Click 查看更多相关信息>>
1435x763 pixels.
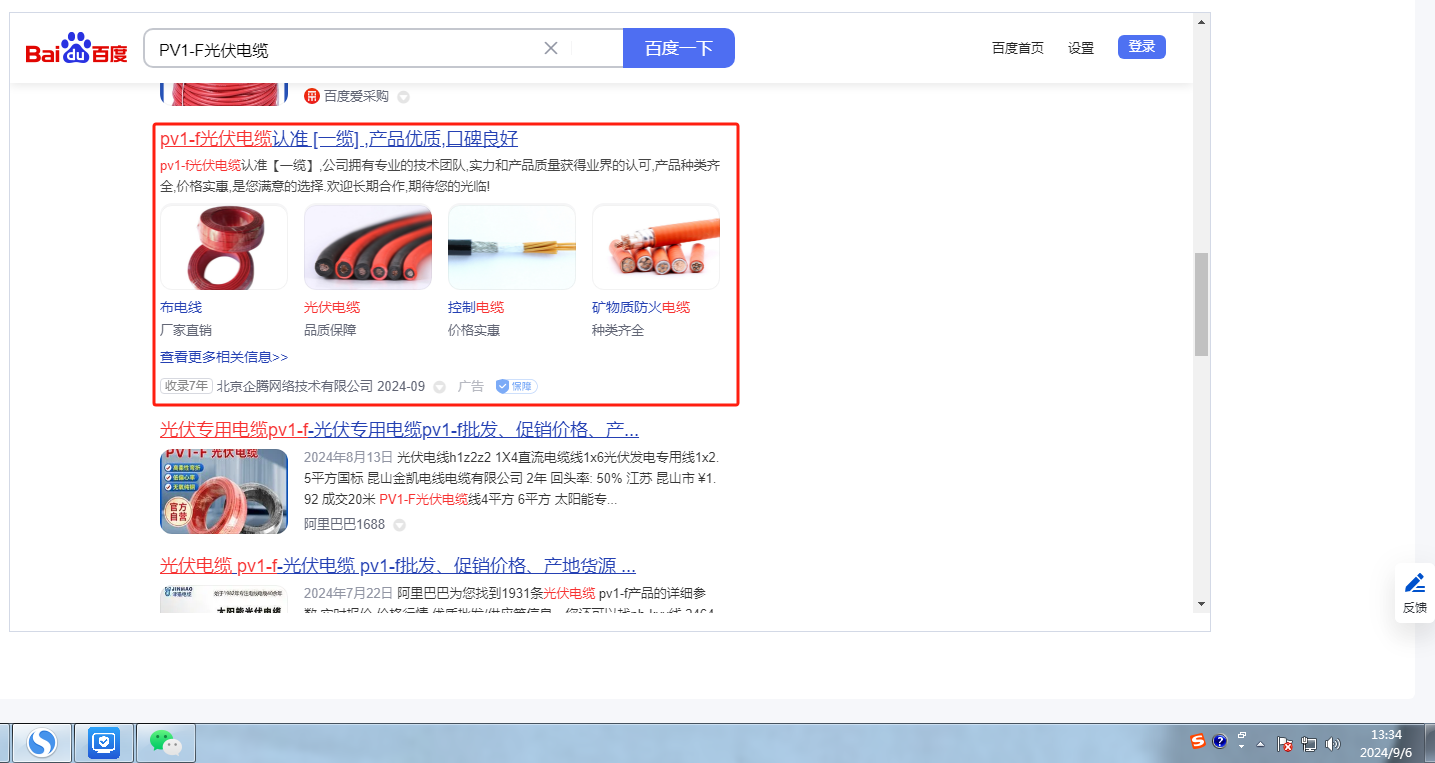[224, 357]
